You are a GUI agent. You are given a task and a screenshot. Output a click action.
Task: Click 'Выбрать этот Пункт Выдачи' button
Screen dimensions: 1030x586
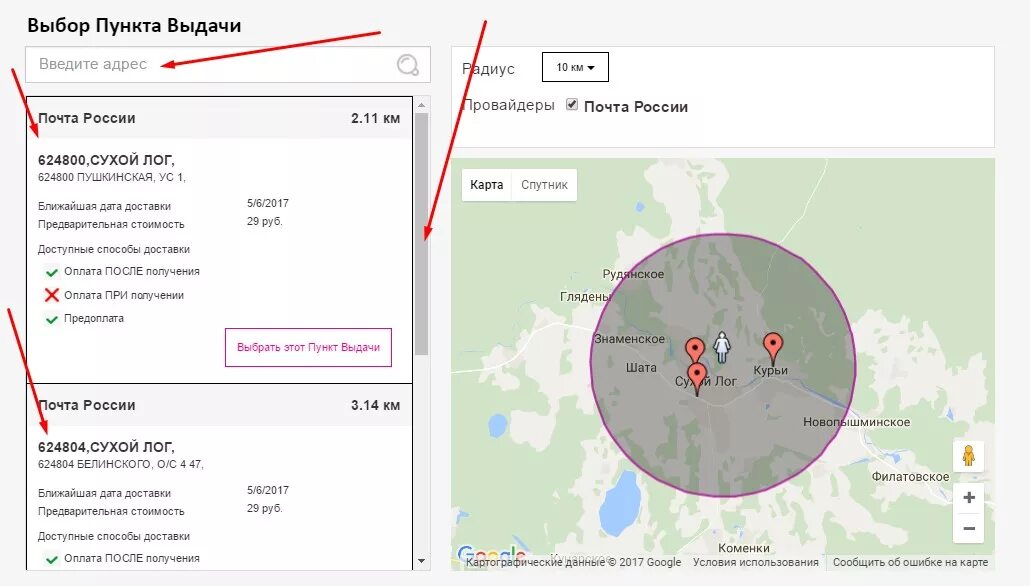coord(308,348)
